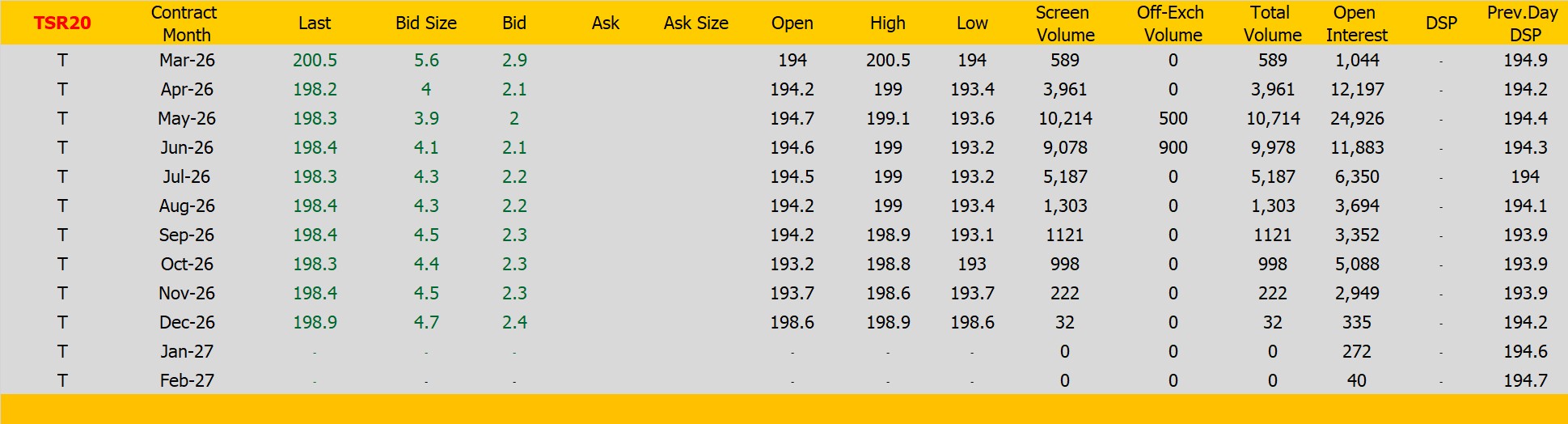
Task: Click the Feb-27 contract month cell
Action: point(187,381)
